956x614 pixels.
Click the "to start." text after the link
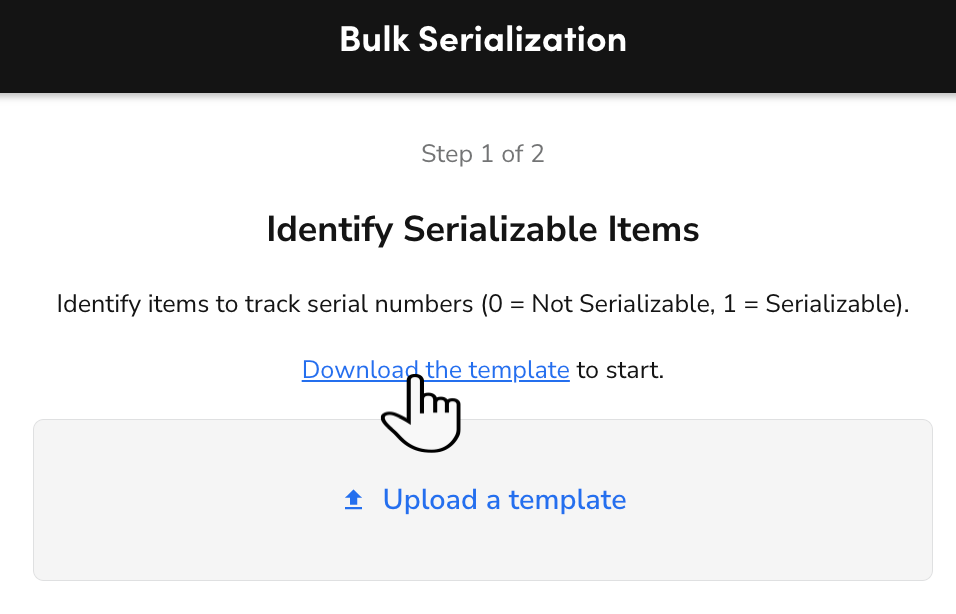point(620,370)
